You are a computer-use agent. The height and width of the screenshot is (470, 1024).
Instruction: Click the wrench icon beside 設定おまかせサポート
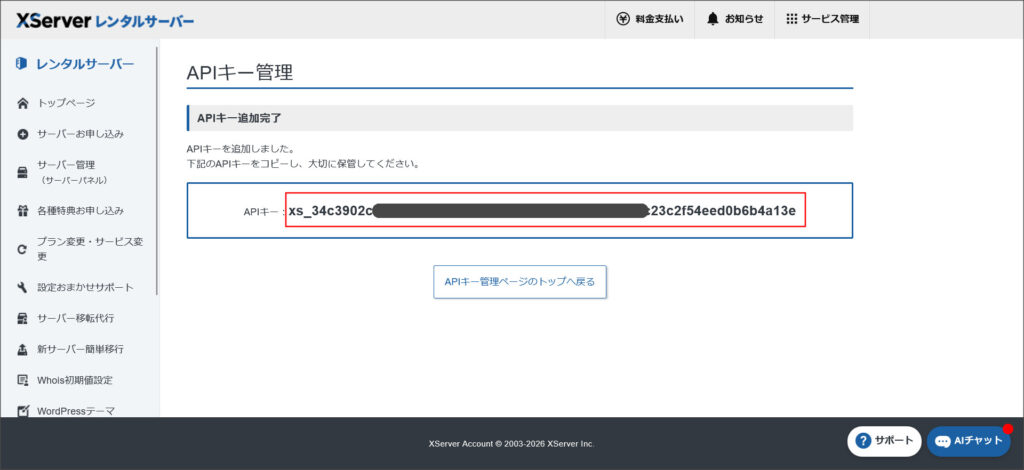click(22, 287)
